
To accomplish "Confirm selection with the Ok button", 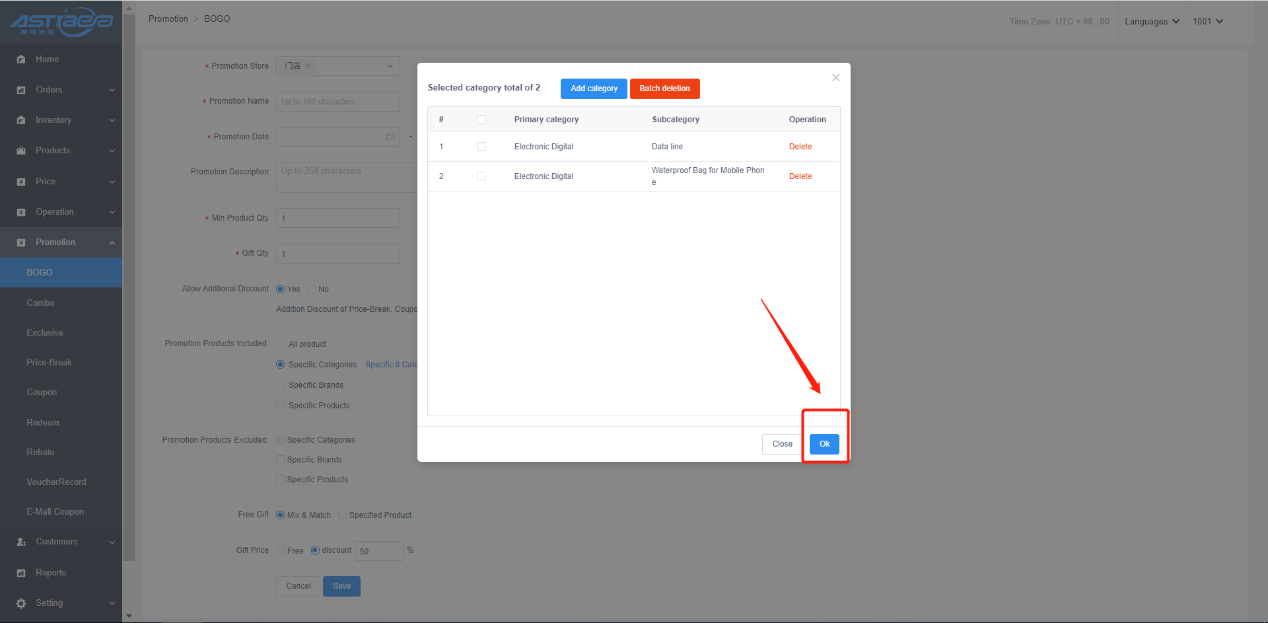I will [824, 444].
